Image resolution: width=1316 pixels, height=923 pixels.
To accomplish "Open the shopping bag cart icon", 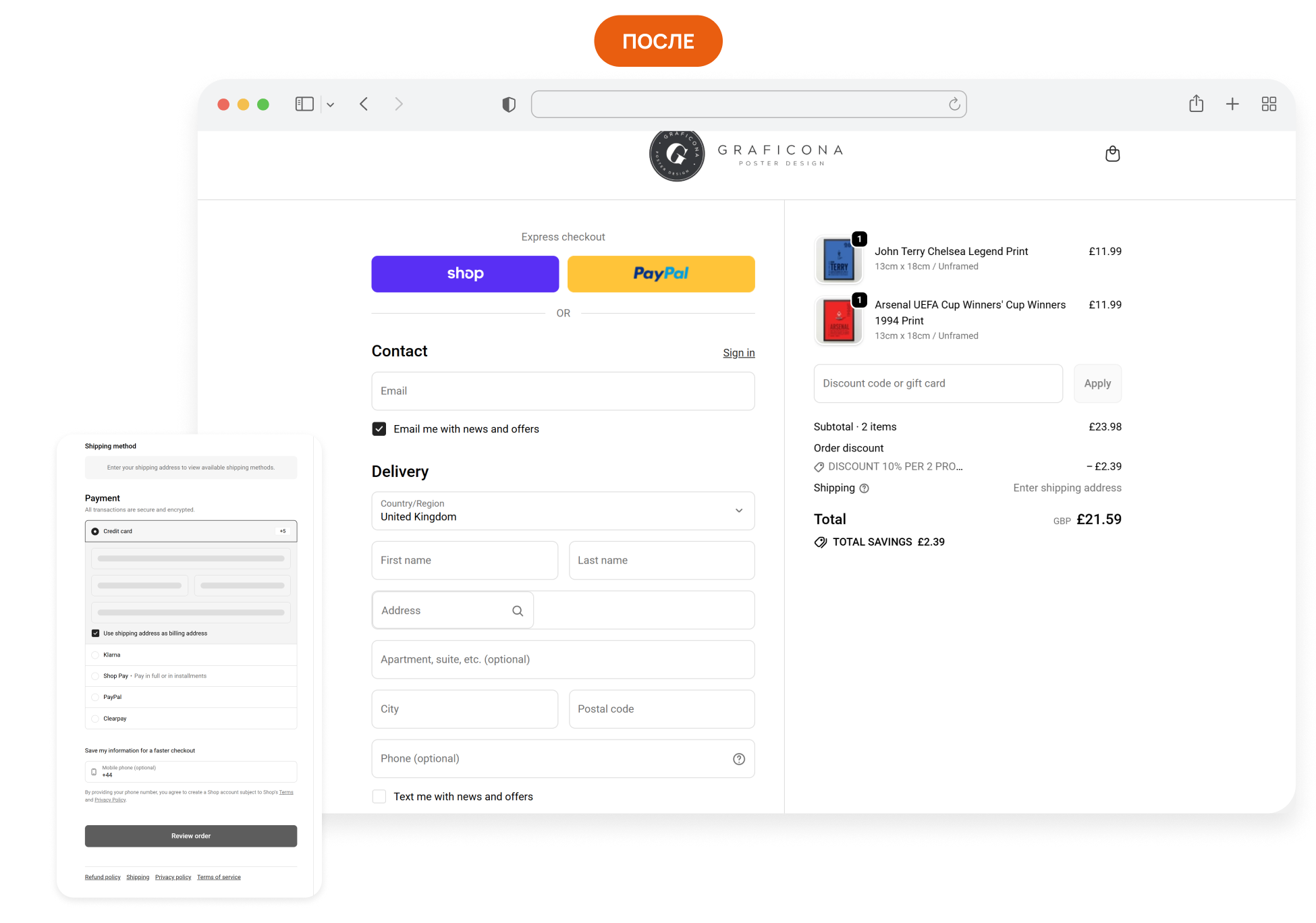I will point(1112,155).
